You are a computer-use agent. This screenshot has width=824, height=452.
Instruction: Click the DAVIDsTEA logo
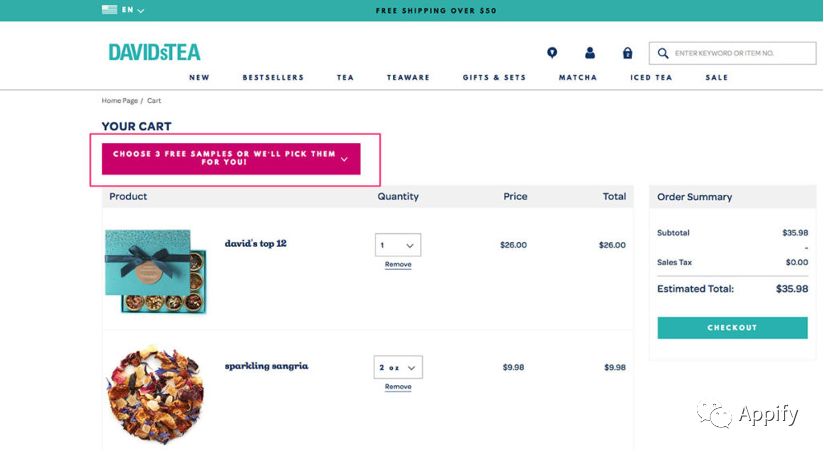(154, 52)
